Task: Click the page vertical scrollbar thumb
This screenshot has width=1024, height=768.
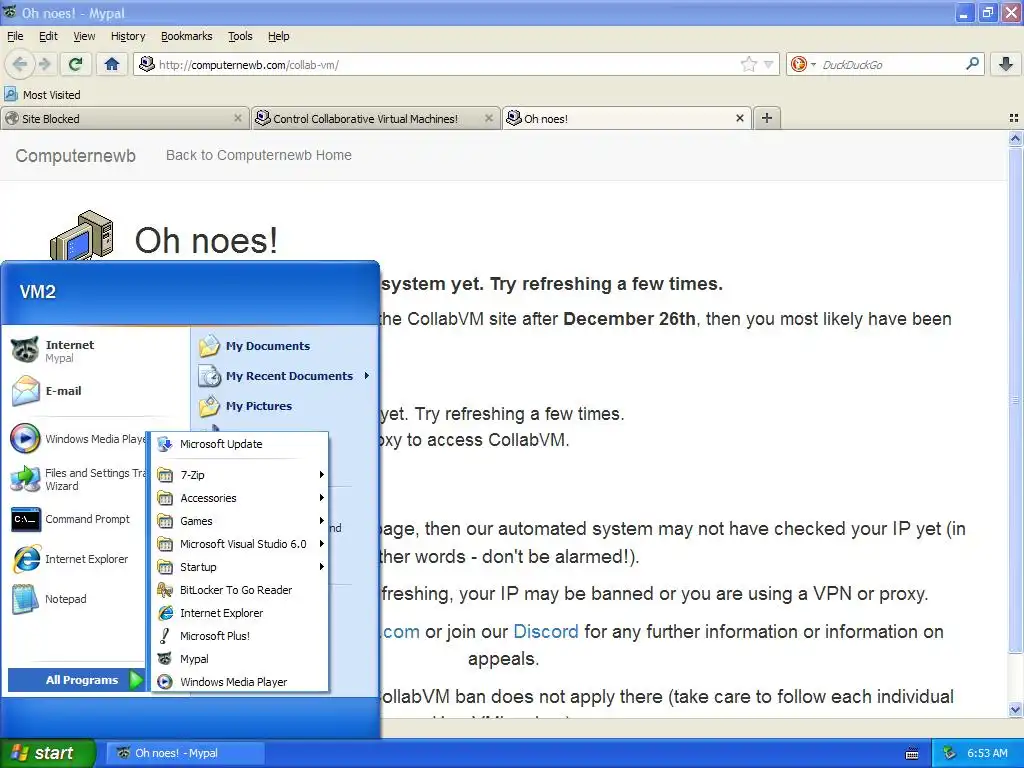Action: click(x=1015, y=400)
